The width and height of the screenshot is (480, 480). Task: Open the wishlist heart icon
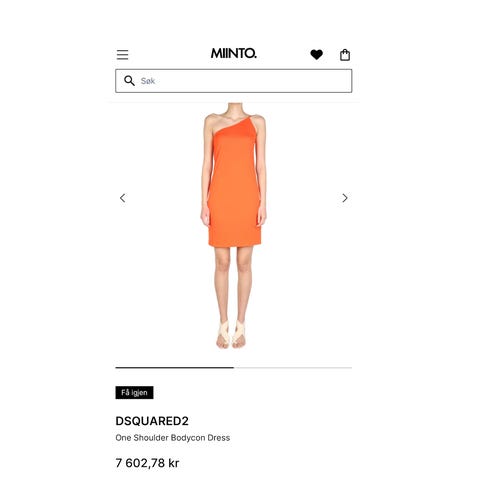click(x=316, y=54)
